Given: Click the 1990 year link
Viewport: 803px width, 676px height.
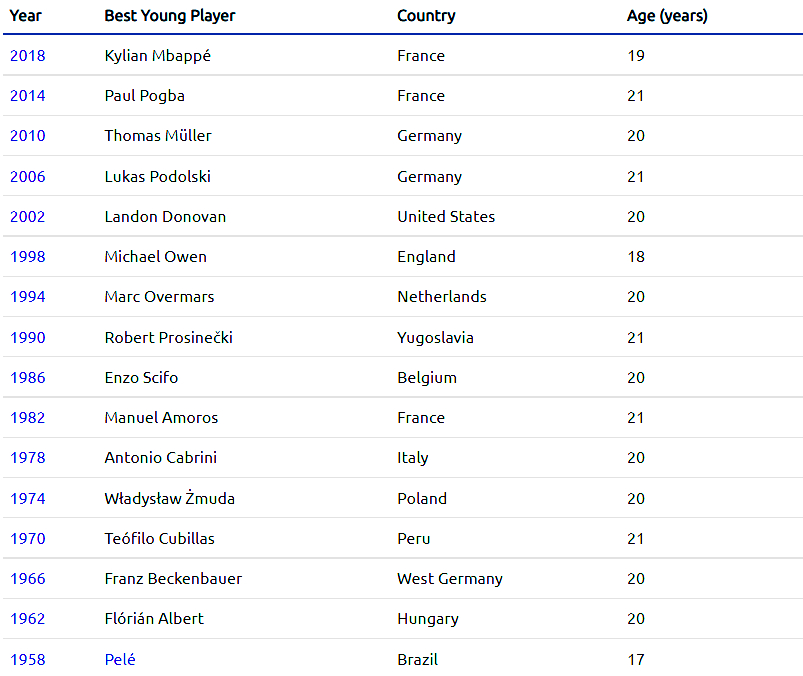Looking at the screenshot, I should tap(28, 338).
